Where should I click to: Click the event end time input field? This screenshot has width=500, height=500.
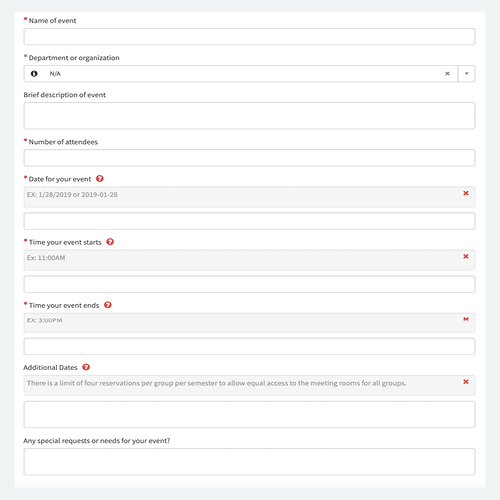pos(249,346)
